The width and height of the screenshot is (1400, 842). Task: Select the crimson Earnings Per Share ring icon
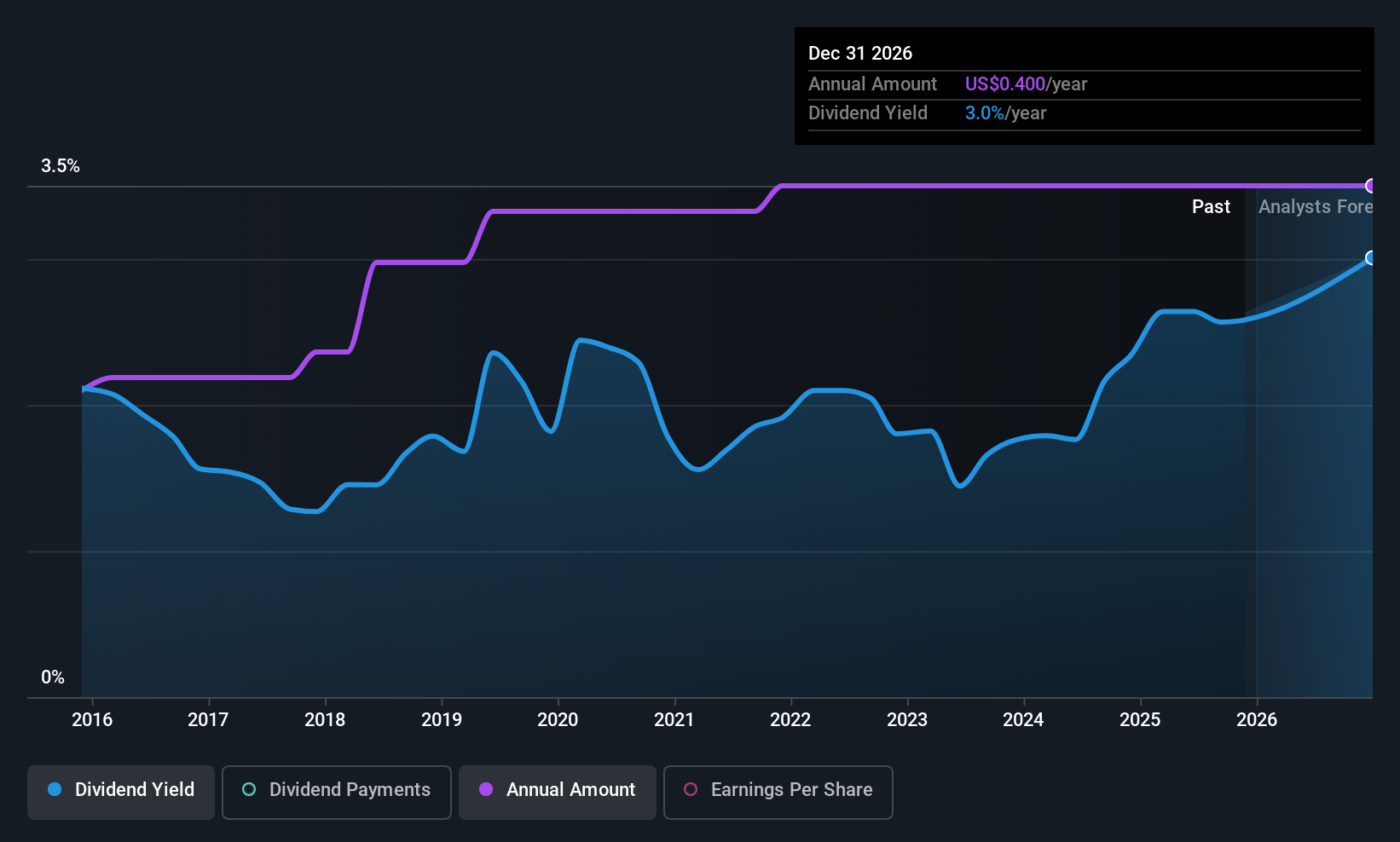pyautogui.click(x=691, y=790)
